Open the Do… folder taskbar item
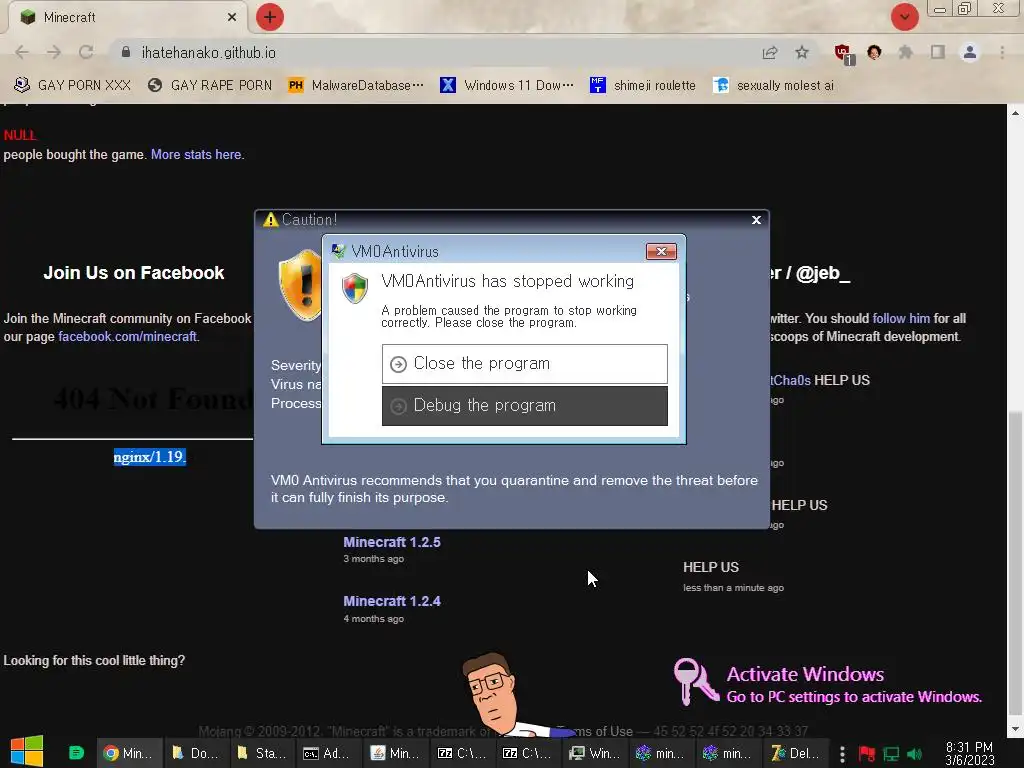 coord(195,753)
